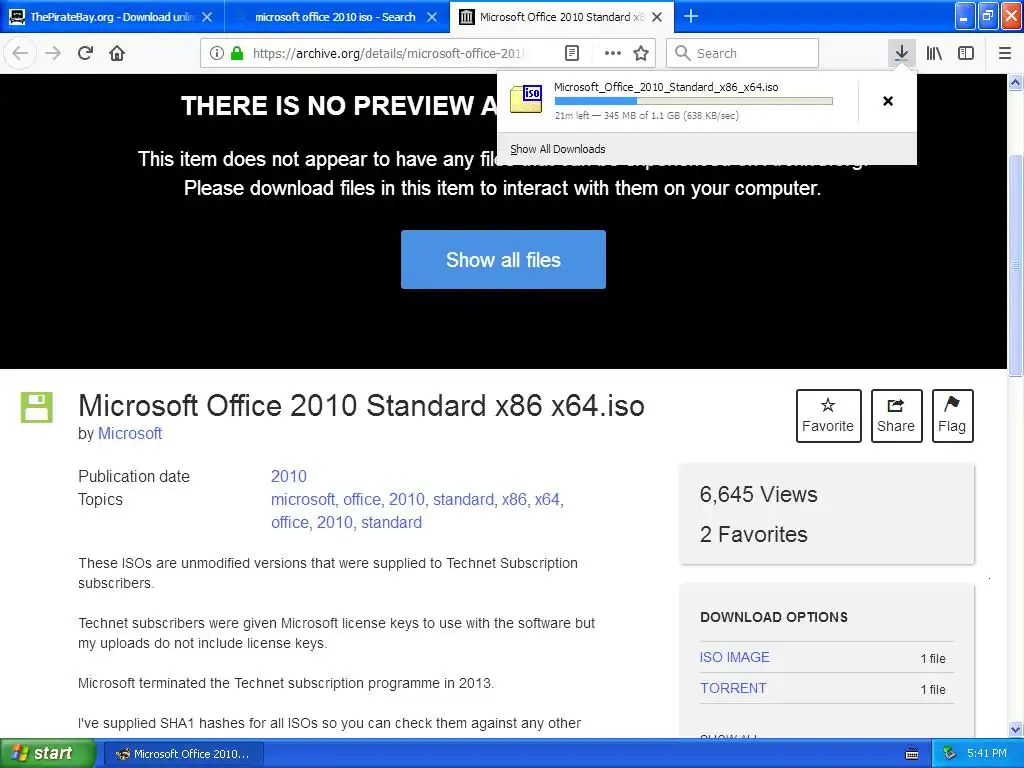Image resolution: width=1024 pixels, height=768 pixels.
Task: Share this archive item
Action: (x=896, y=416)
